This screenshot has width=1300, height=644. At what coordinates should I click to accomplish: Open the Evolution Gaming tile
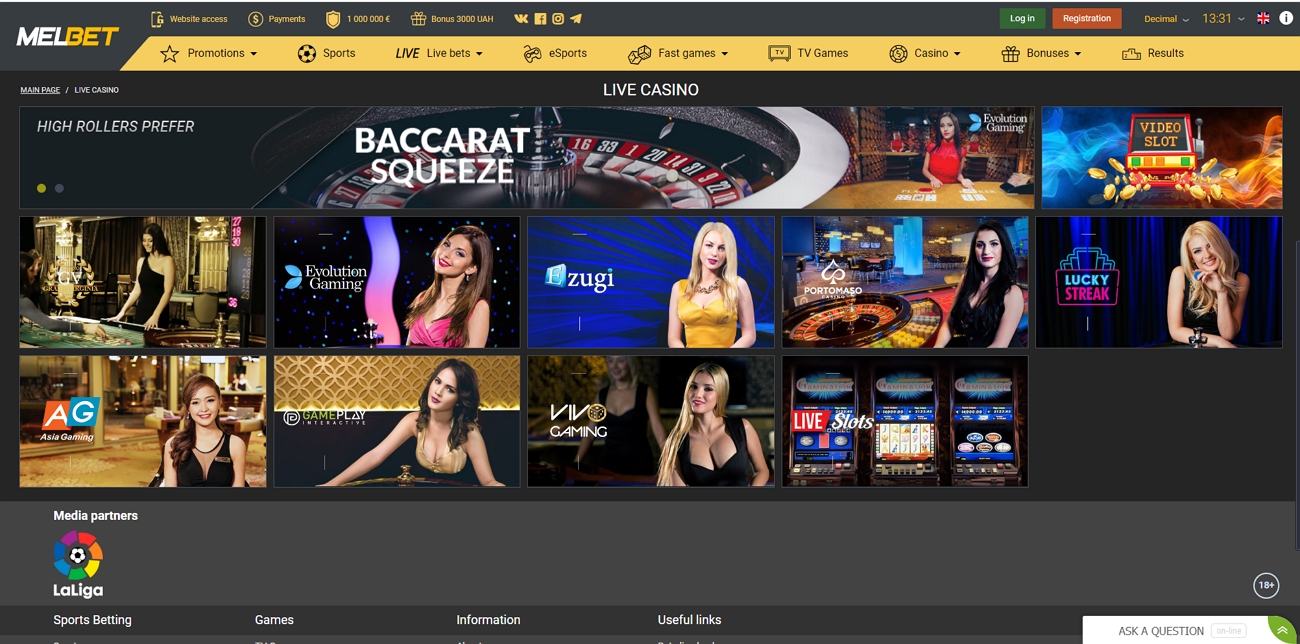(397, 282)
